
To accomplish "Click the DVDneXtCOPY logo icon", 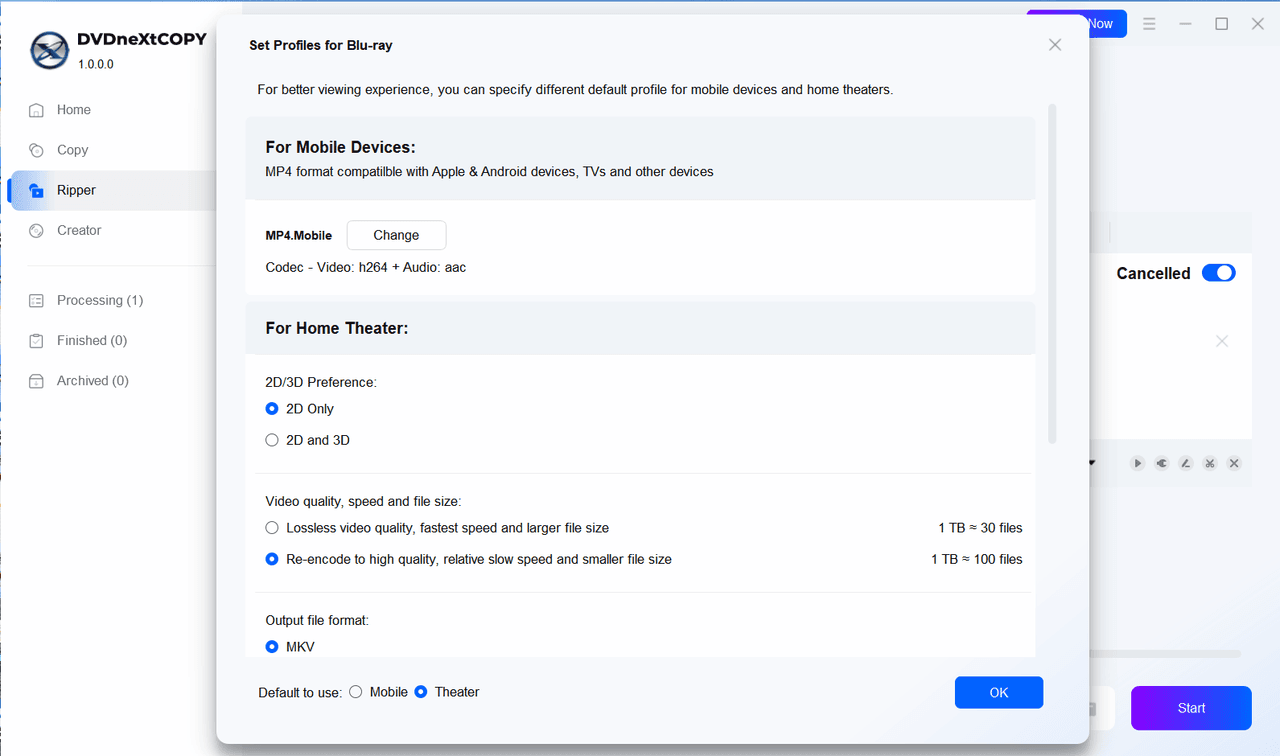I will [49, 49].
